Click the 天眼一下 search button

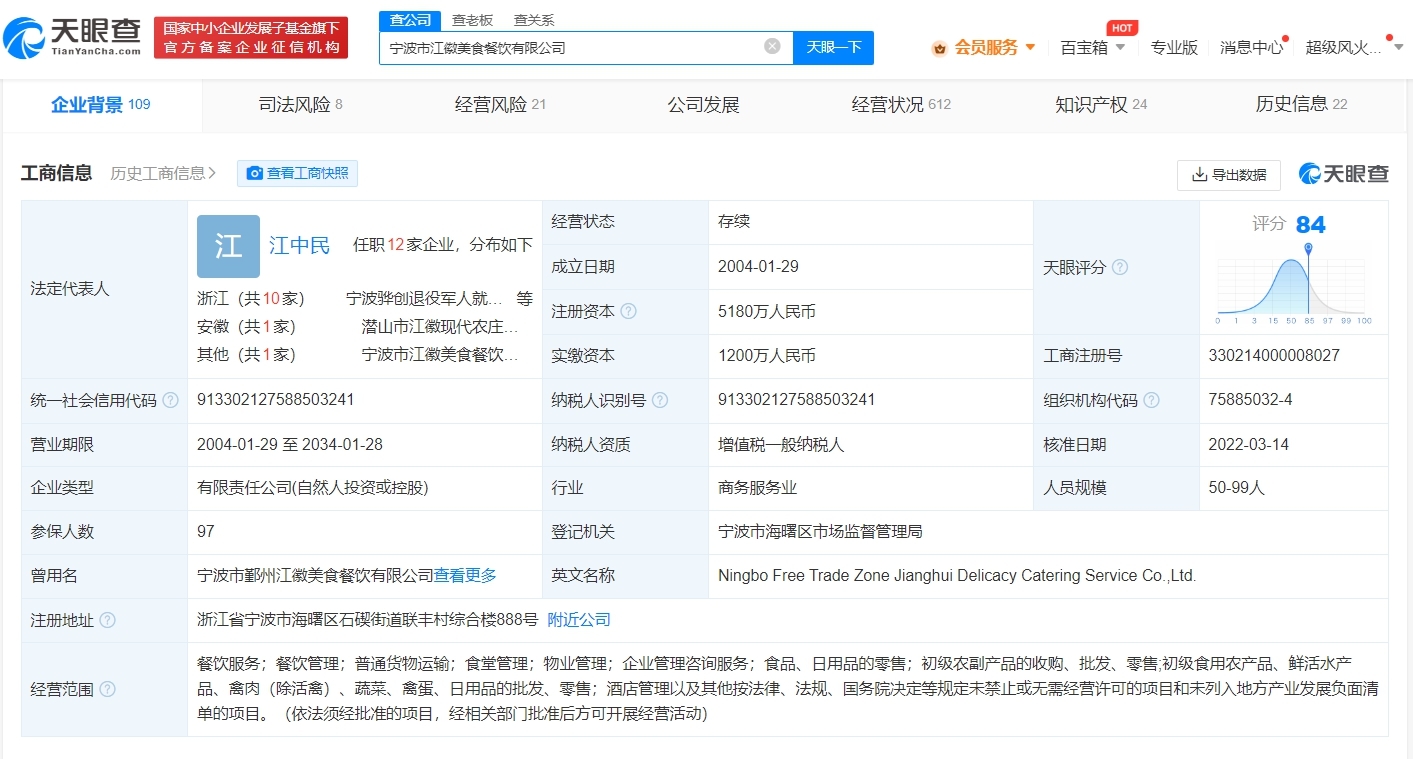[833, 47]
